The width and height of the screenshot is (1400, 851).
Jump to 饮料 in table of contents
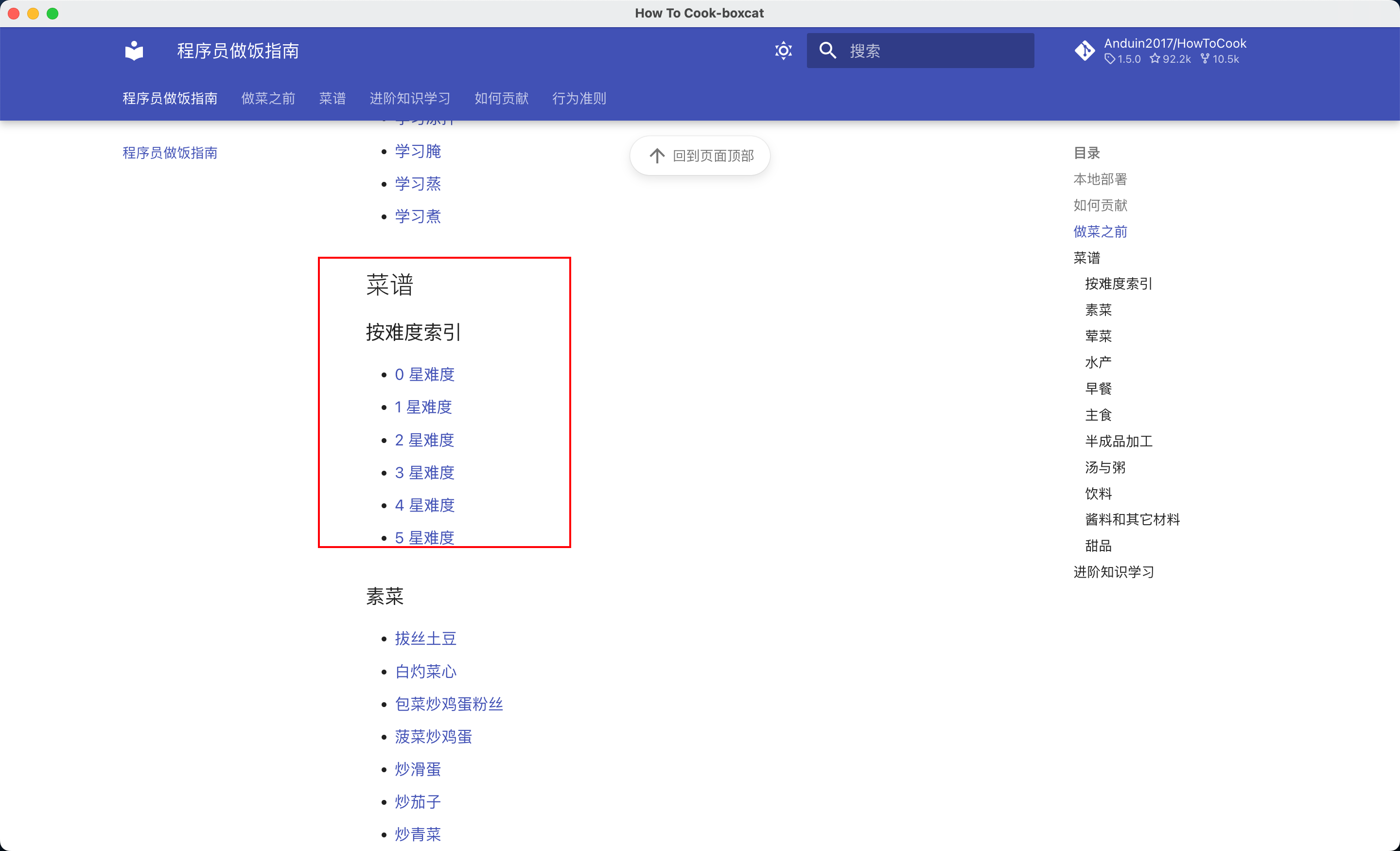point(1098,494)
